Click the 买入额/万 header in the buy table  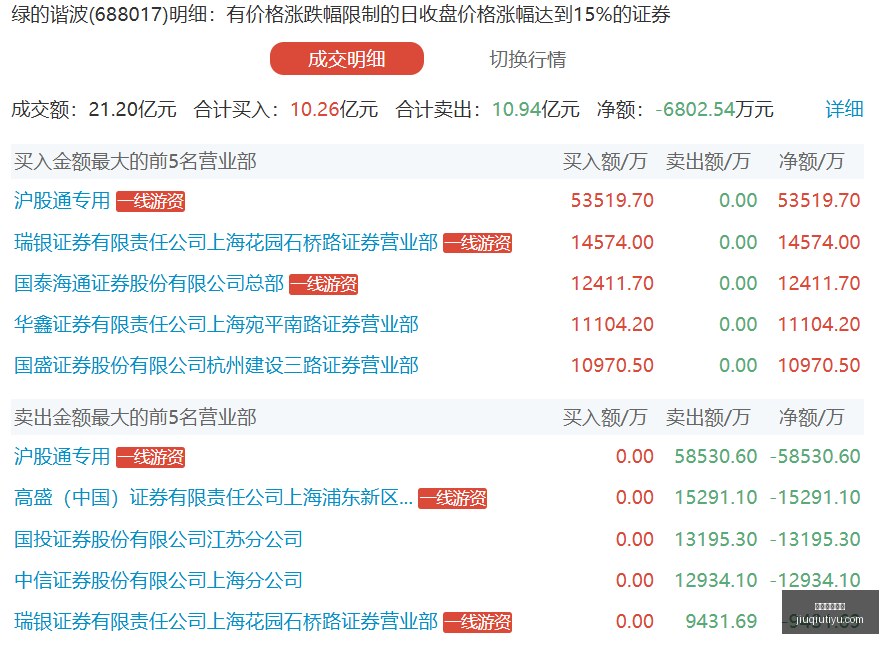point(604,162)
